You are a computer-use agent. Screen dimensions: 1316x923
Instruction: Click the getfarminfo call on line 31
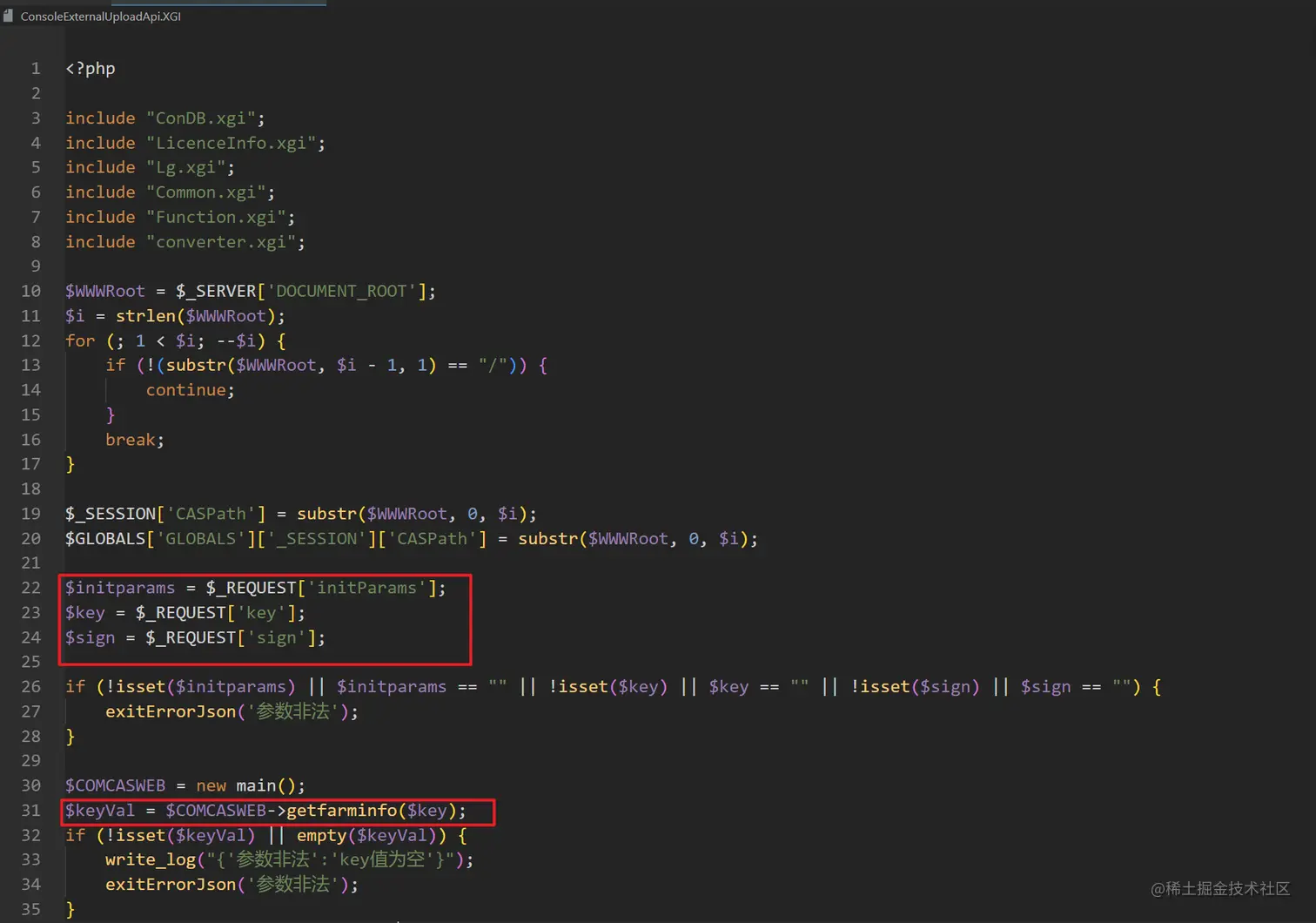tap(341, 811)
